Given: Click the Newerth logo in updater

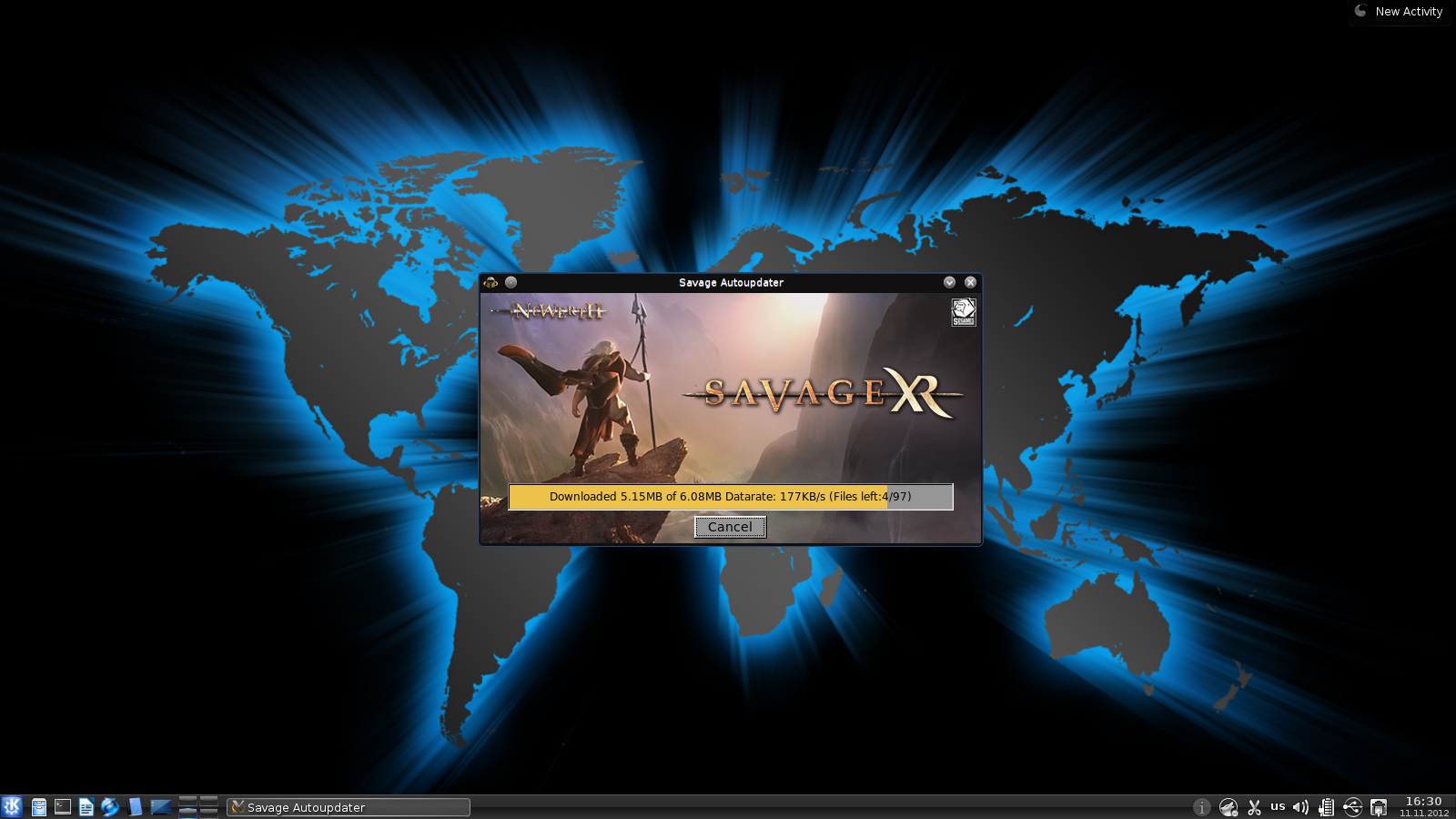Looking at the screenshot, I should [556, 311].
